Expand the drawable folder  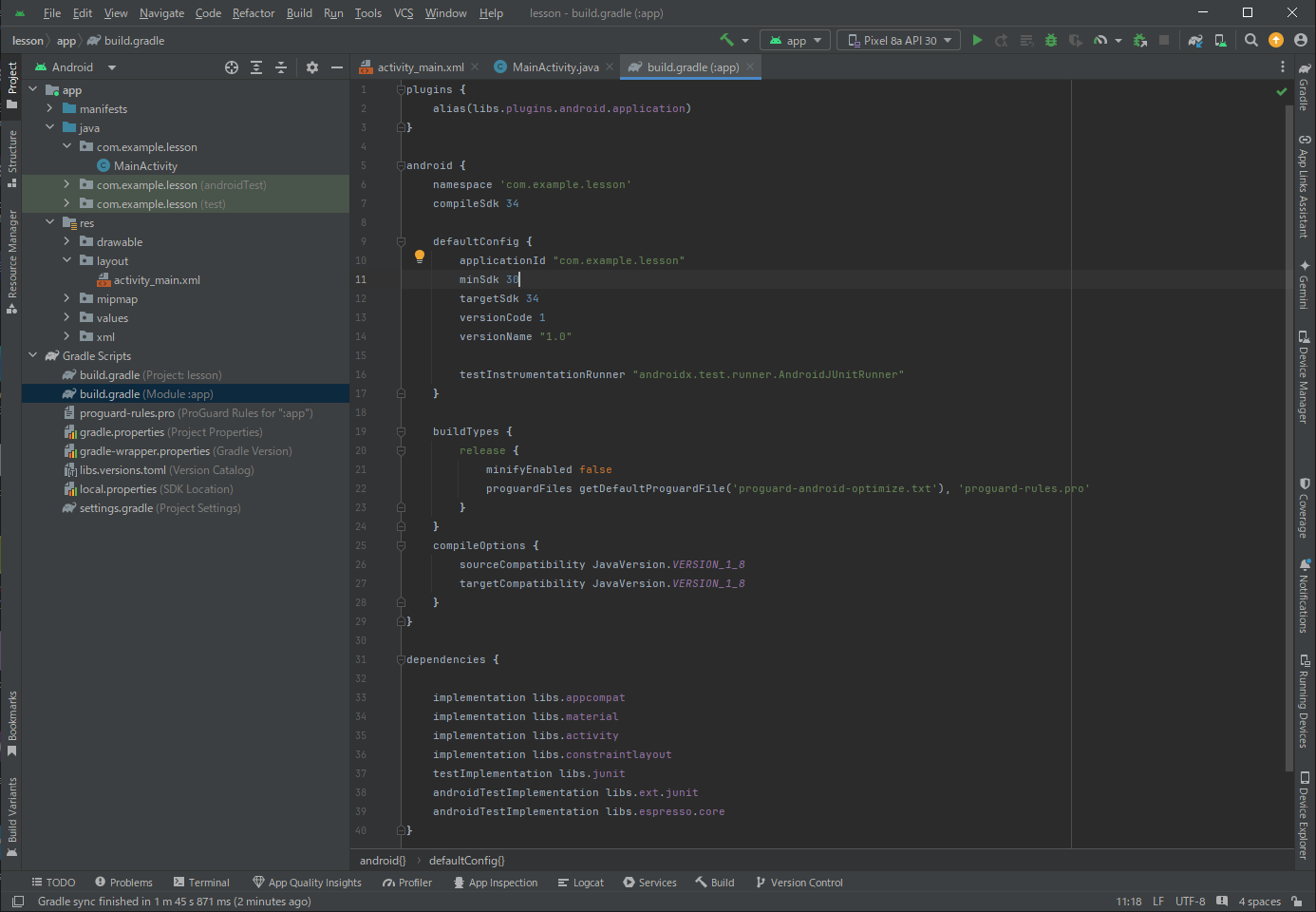pos(66,241)
